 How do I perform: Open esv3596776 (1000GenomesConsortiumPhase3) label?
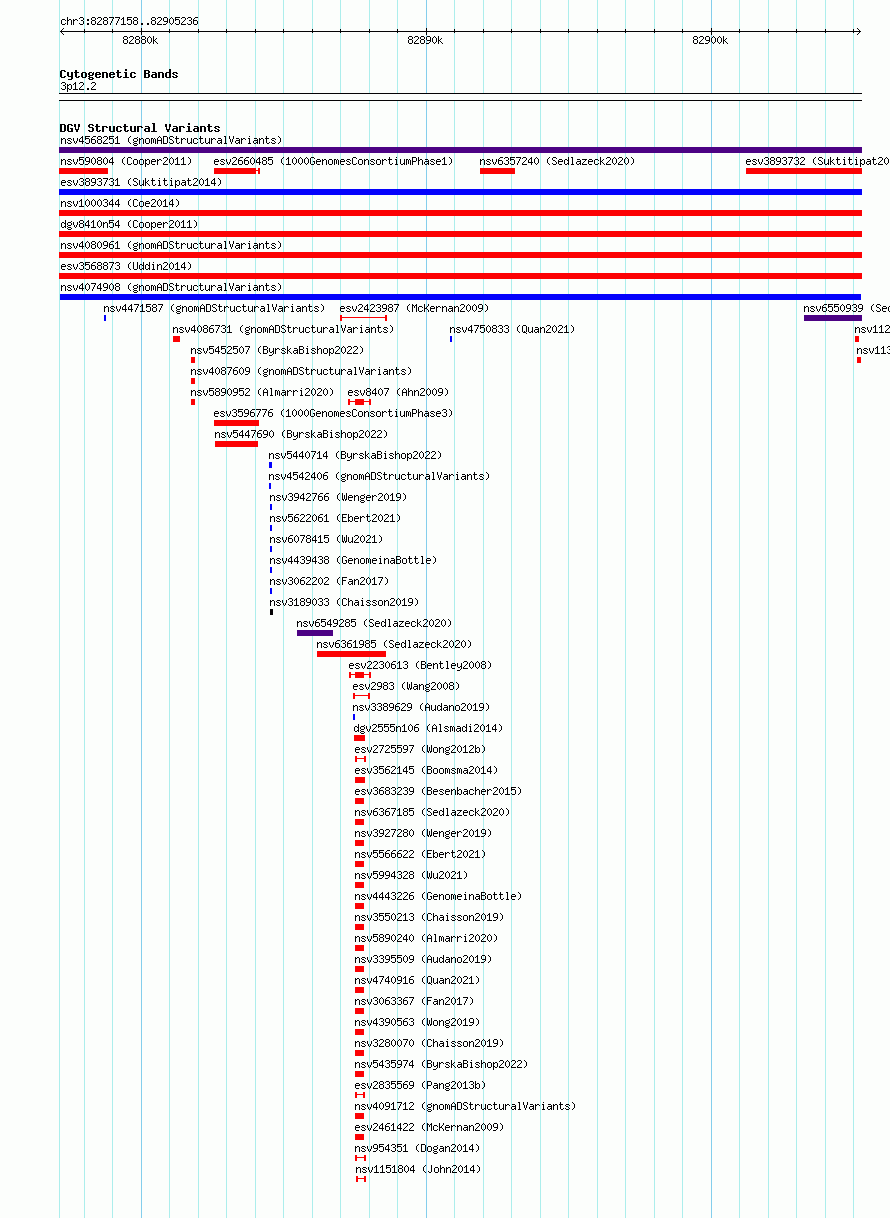point(333,413)
